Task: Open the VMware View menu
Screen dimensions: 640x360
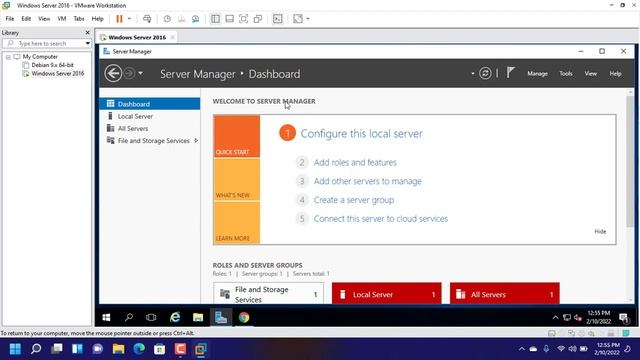Action: click(x=44, y=19)
